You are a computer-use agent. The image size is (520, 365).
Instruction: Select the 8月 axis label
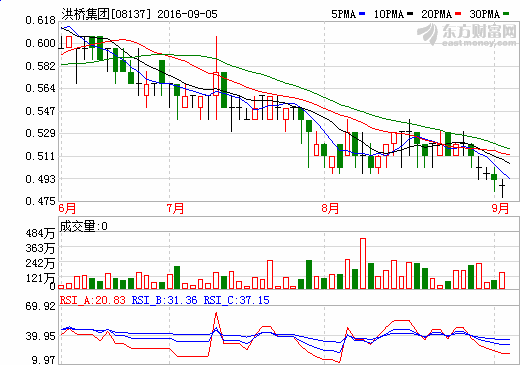pyautogui.click(x=330, y=208)
